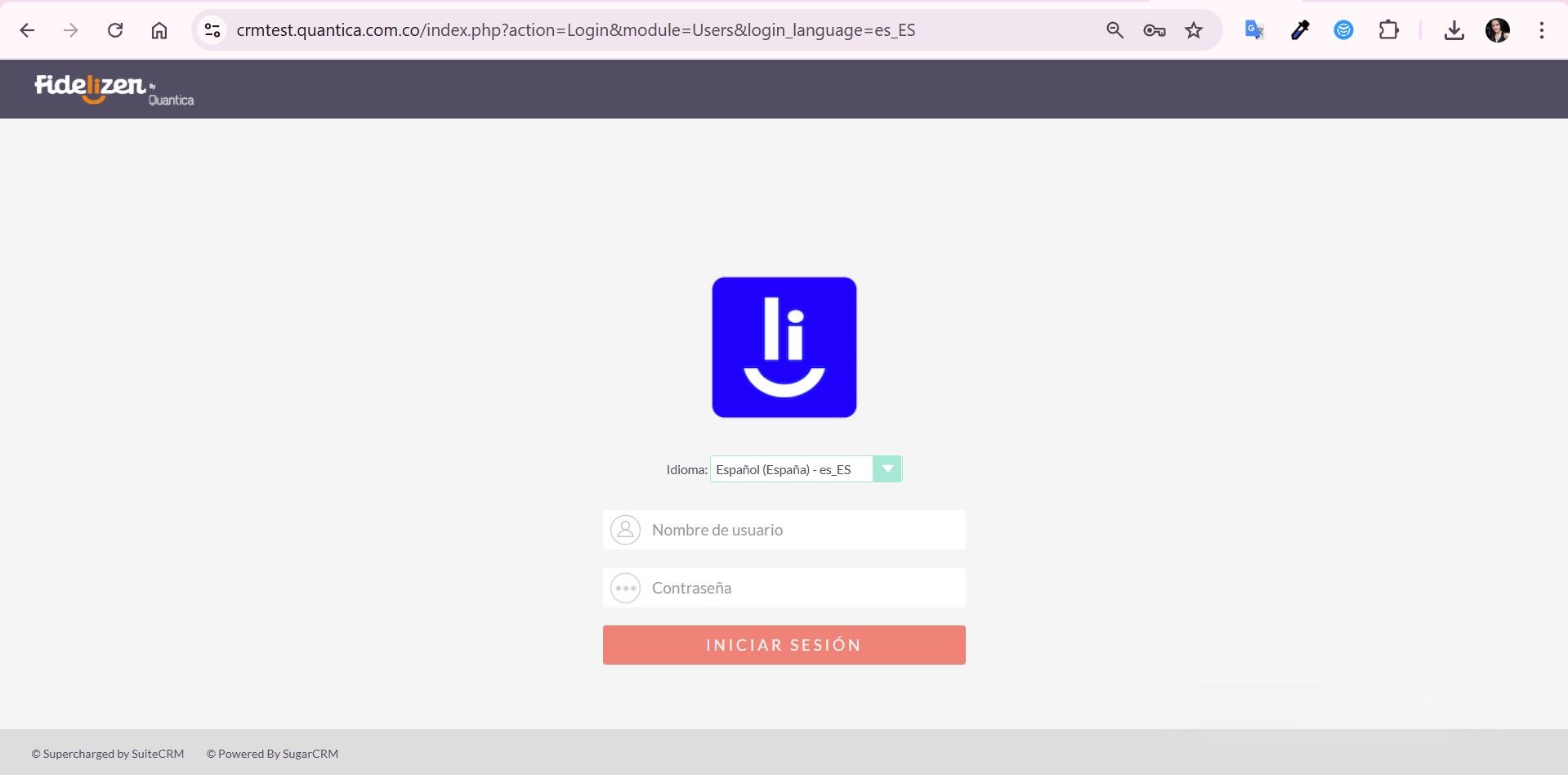Click the zoom magnifier icon
1568x775 pixels.
1115,30
